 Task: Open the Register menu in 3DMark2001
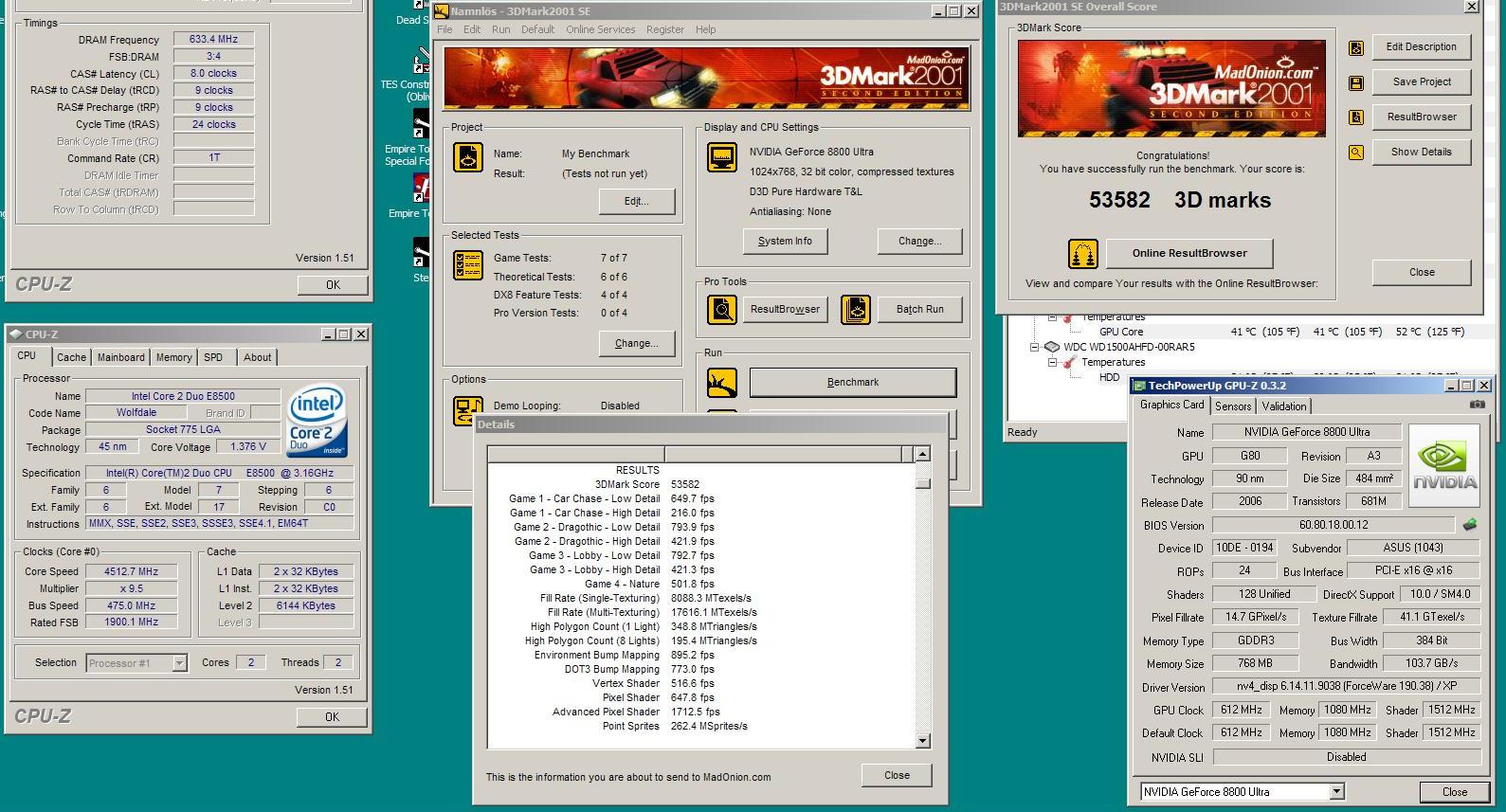665,29
